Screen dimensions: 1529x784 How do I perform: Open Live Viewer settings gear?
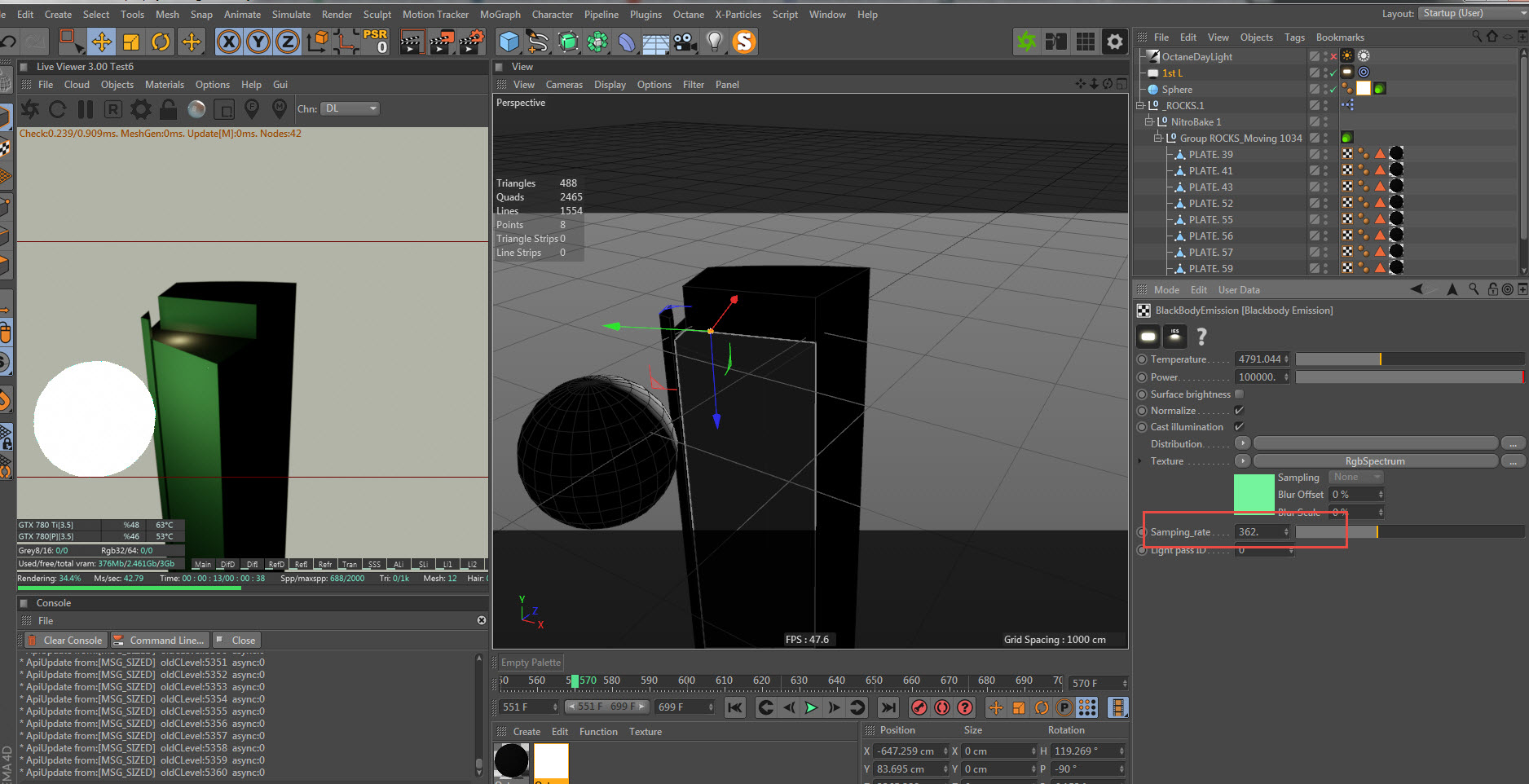point(141,109)
